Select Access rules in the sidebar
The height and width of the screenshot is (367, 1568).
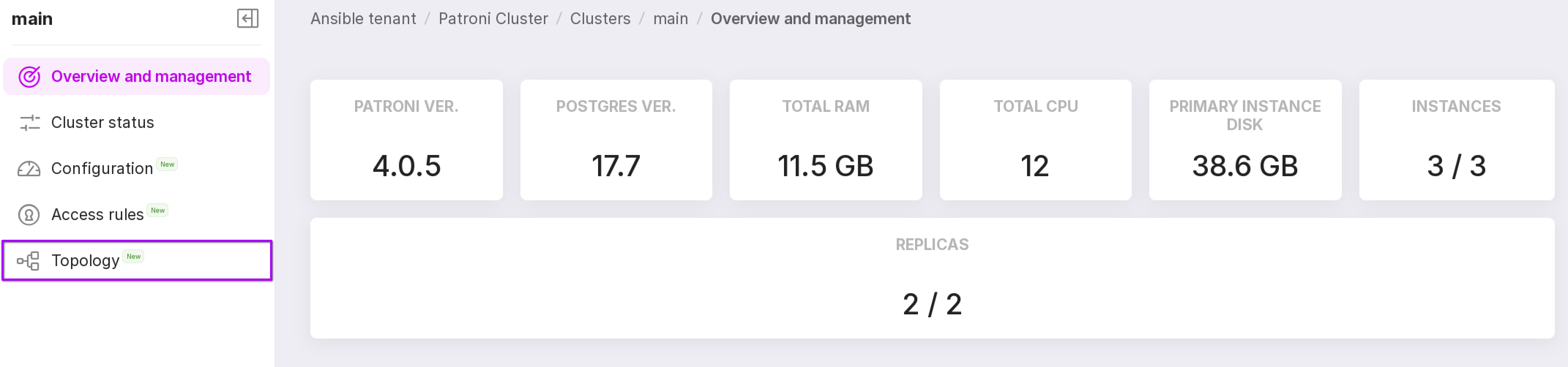pos(97,215)
